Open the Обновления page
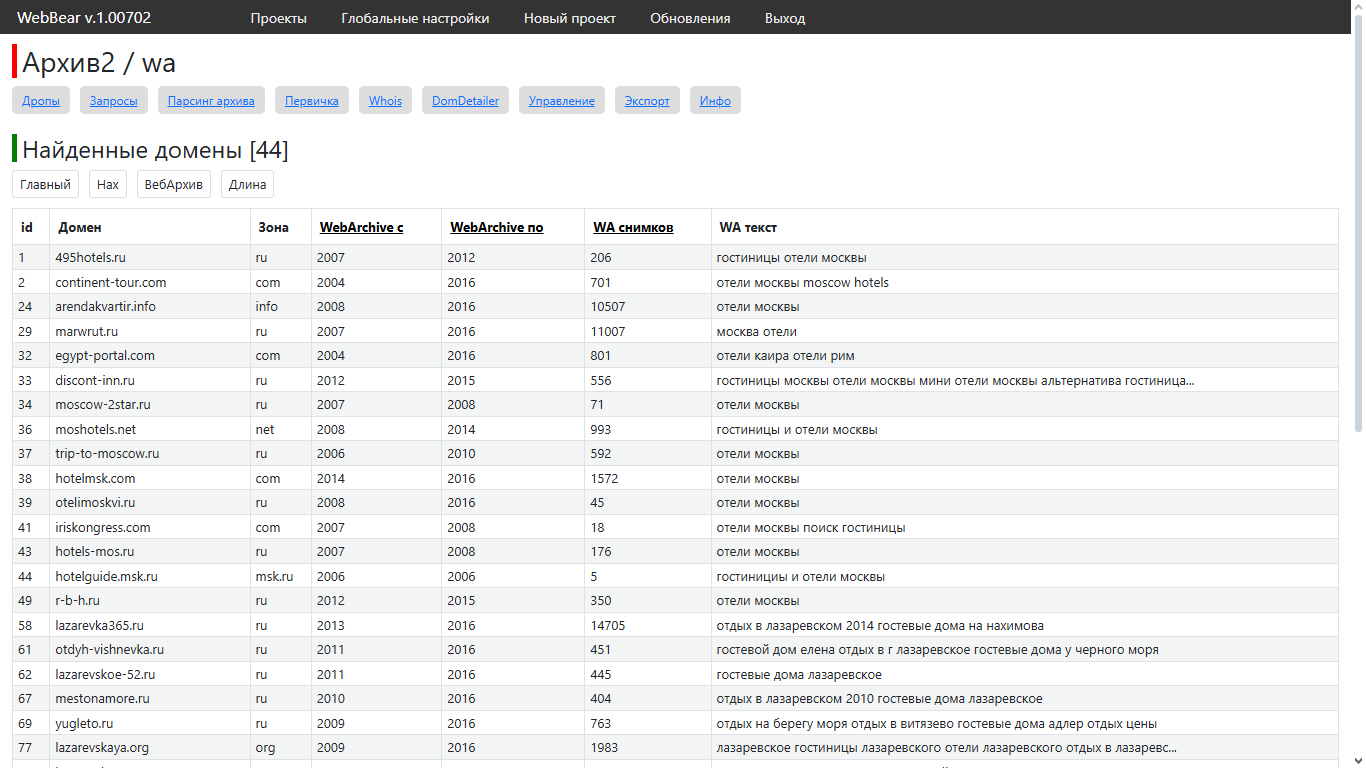The width and height of the screenshot is (1366, 768). pyautogui.click(x=690, y=18)
